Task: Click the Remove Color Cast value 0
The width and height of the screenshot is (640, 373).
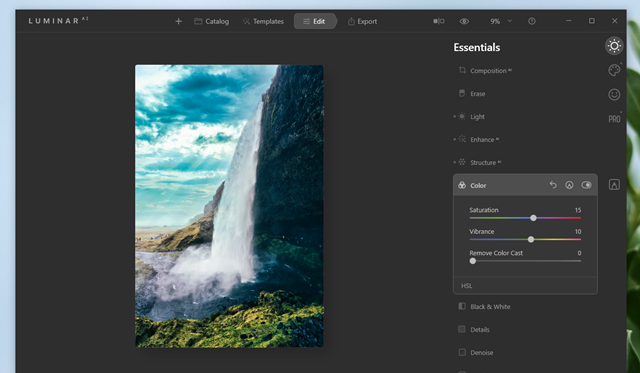Action: (x=579, y=253)
